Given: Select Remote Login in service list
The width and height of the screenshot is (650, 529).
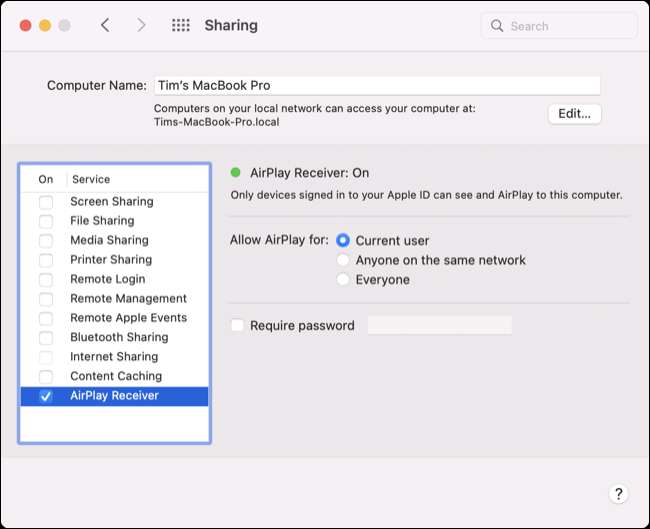Looking at the screenshot, I should pyautogui.click(x=107, y=279).
